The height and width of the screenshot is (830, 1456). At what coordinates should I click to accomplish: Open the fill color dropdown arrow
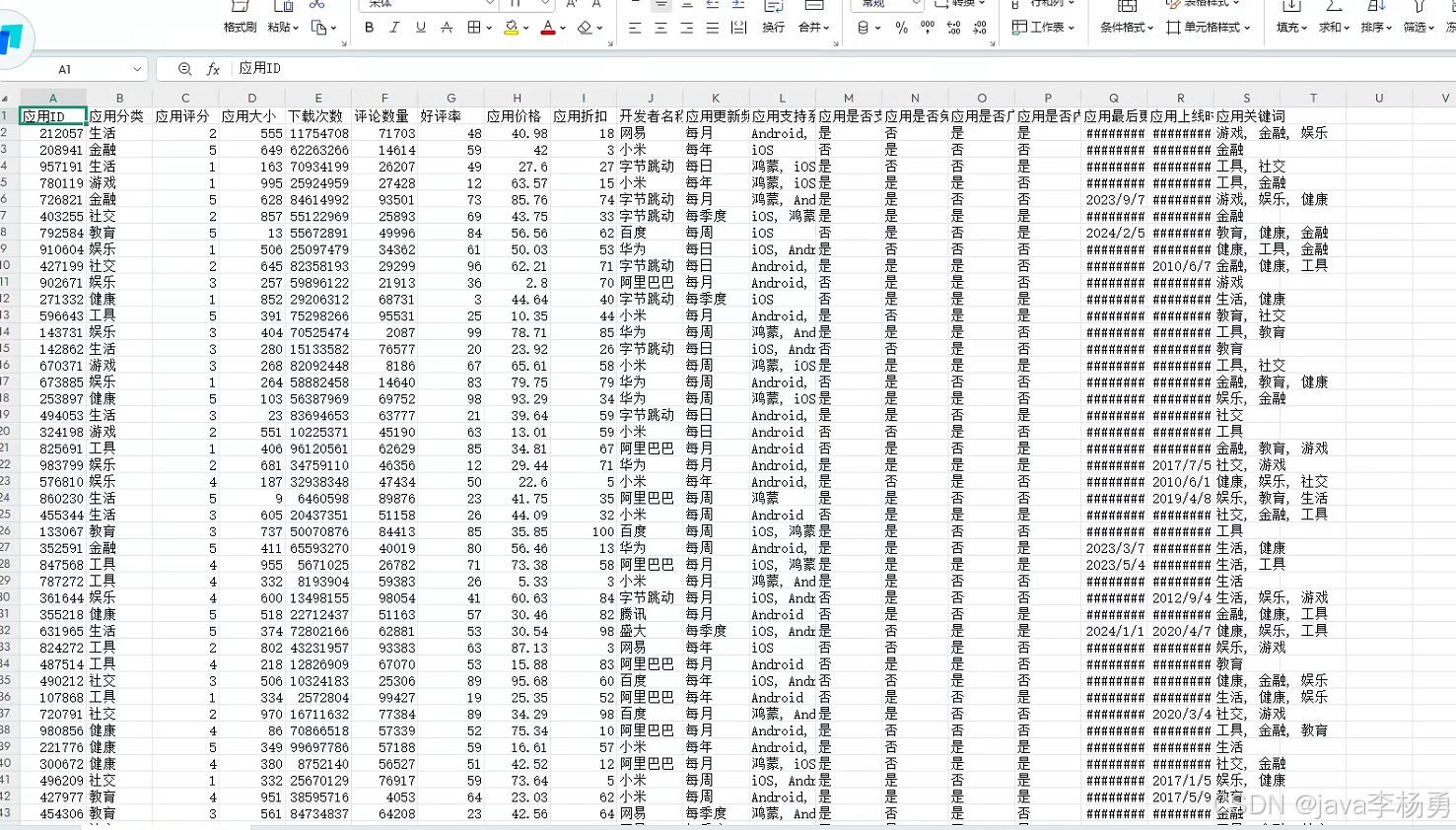click(x=526, y=29)
